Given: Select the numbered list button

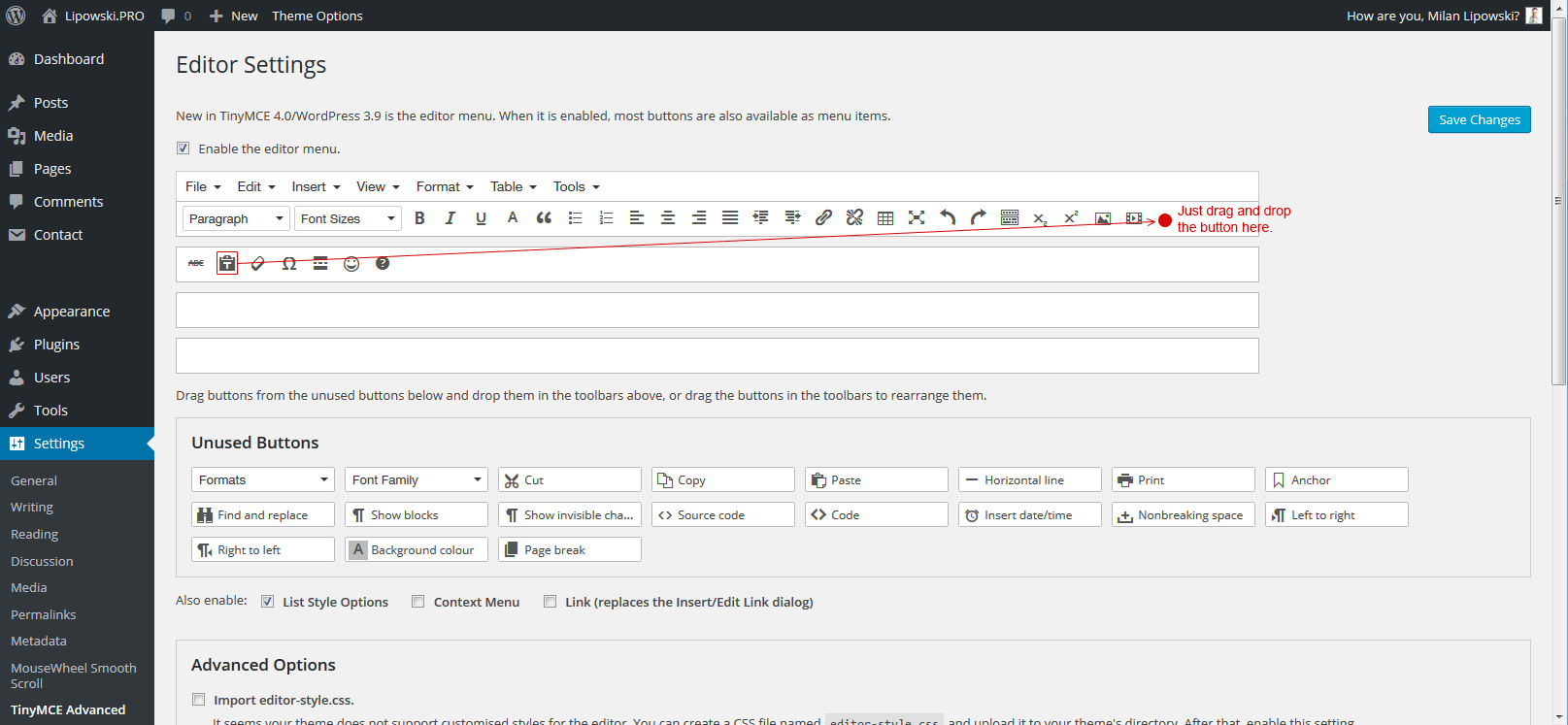Looking at the screenshot, I should 606,218.
